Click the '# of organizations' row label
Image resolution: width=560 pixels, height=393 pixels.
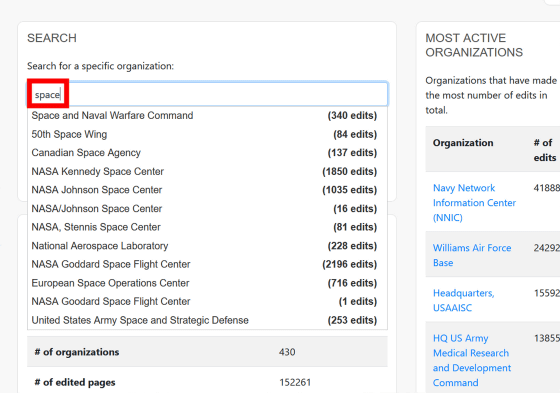pyautogui.click(x=77, y=352)
